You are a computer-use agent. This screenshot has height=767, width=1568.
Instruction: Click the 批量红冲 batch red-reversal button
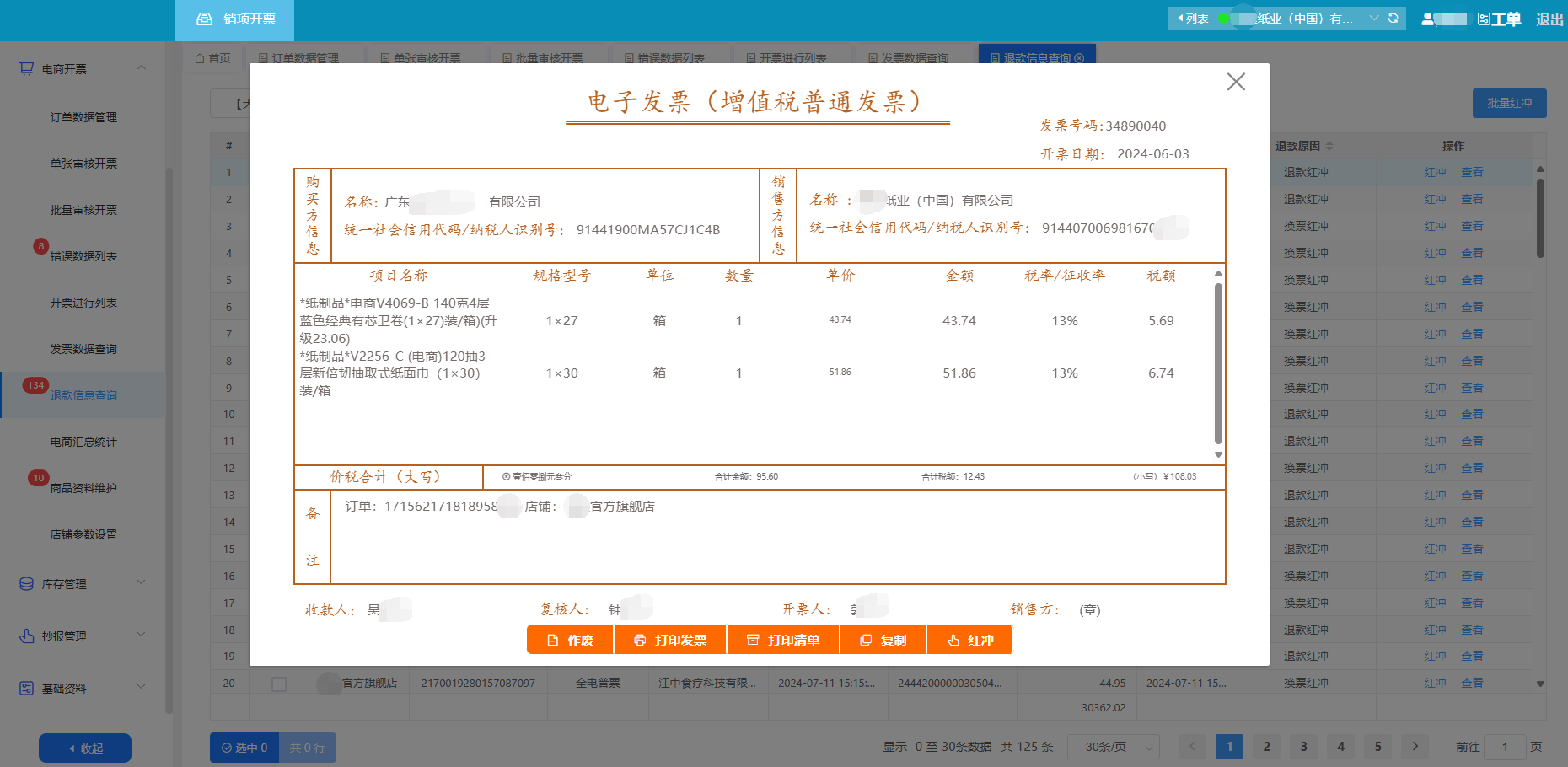coord(1509,103)
